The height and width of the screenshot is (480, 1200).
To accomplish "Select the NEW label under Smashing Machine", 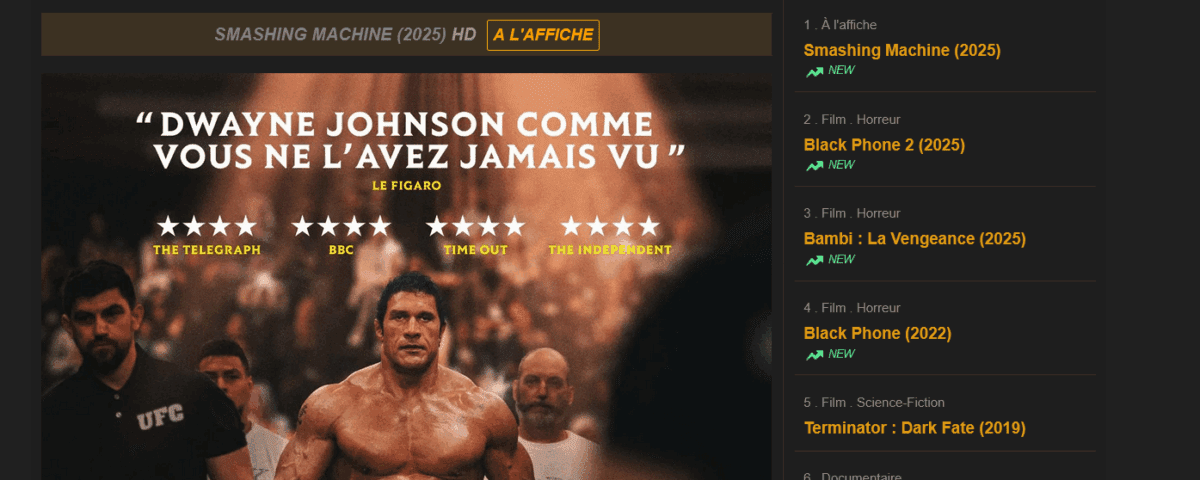I will pos(841,71).
